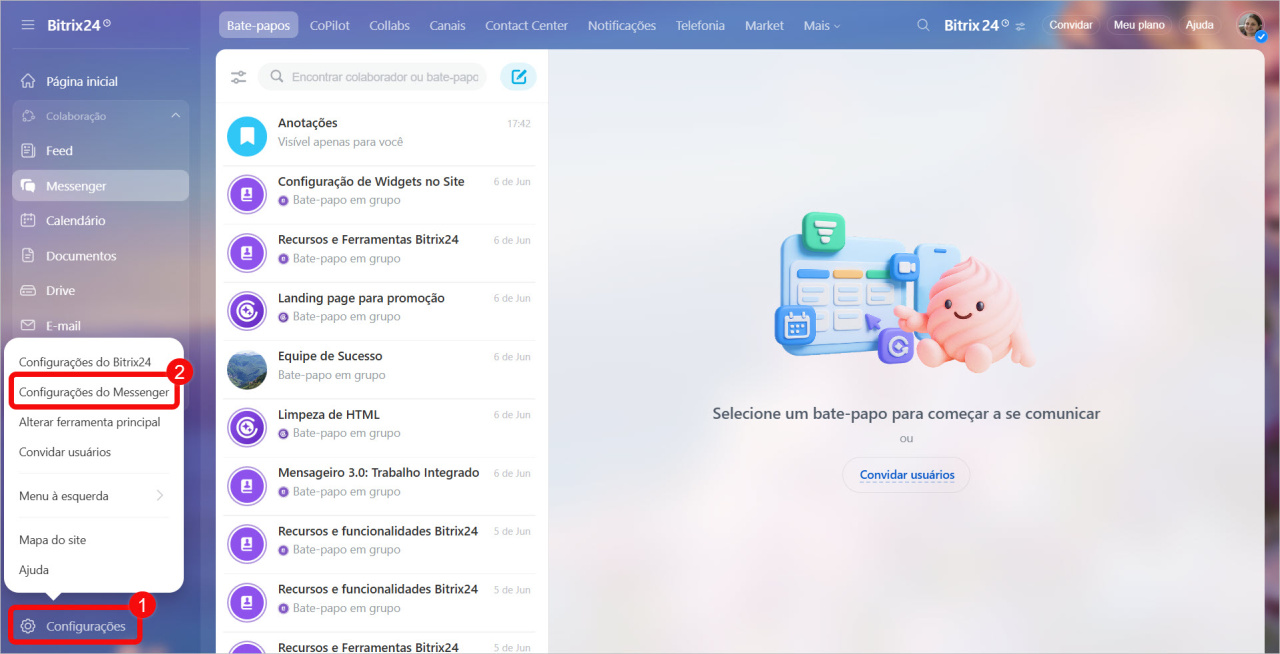Screen dimensions: 1280x654
Task: Click the Ajuda button in the header
Action: click(1200, 25)
